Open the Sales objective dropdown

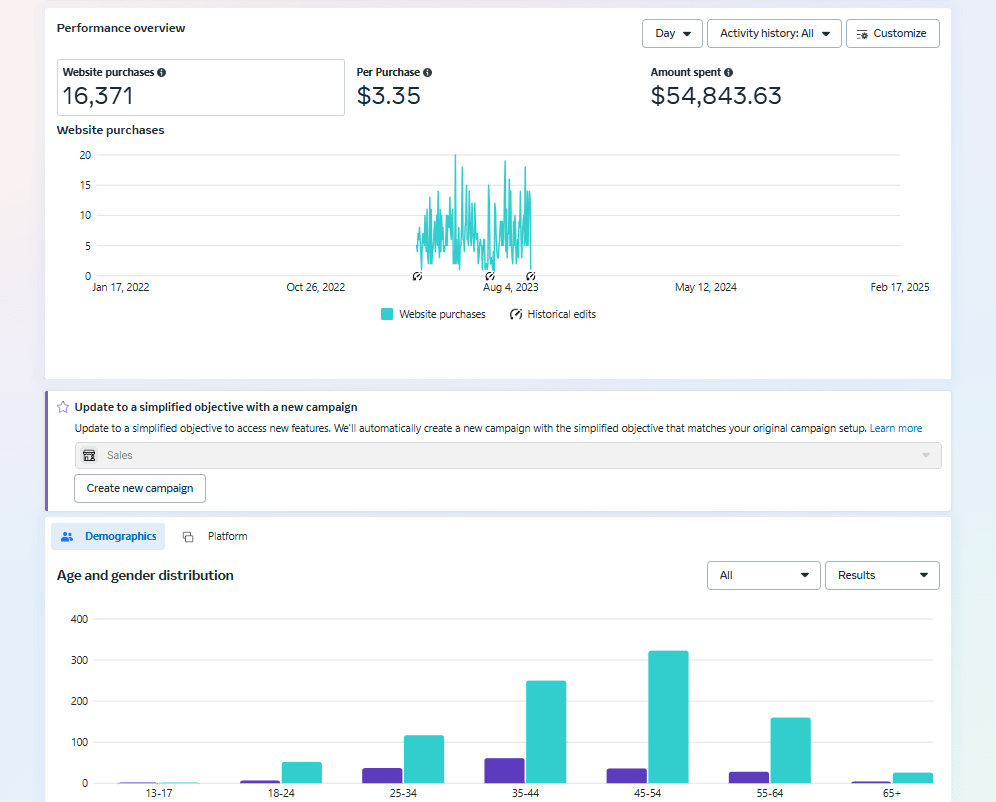[508, 455]
